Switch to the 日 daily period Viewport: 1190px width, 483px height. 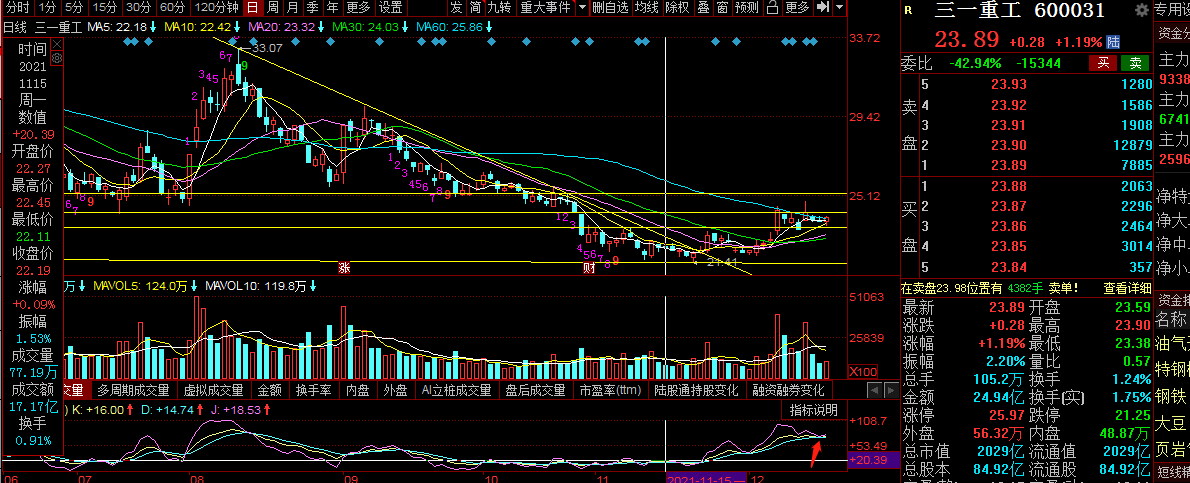tap(252, 8)
